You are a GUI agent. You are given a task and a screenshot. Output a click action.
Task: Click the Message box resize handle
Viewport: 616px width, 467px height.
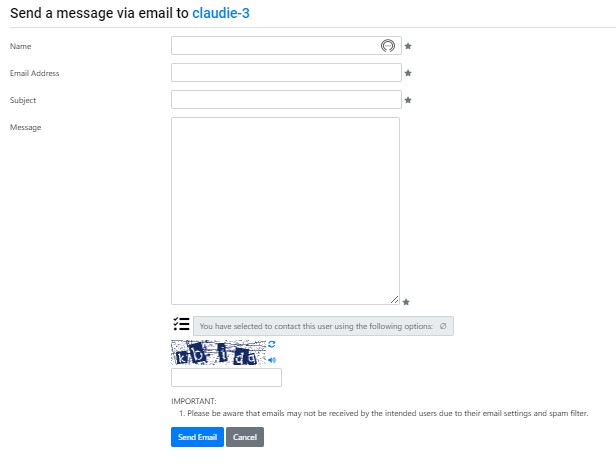tap(394, 300)
